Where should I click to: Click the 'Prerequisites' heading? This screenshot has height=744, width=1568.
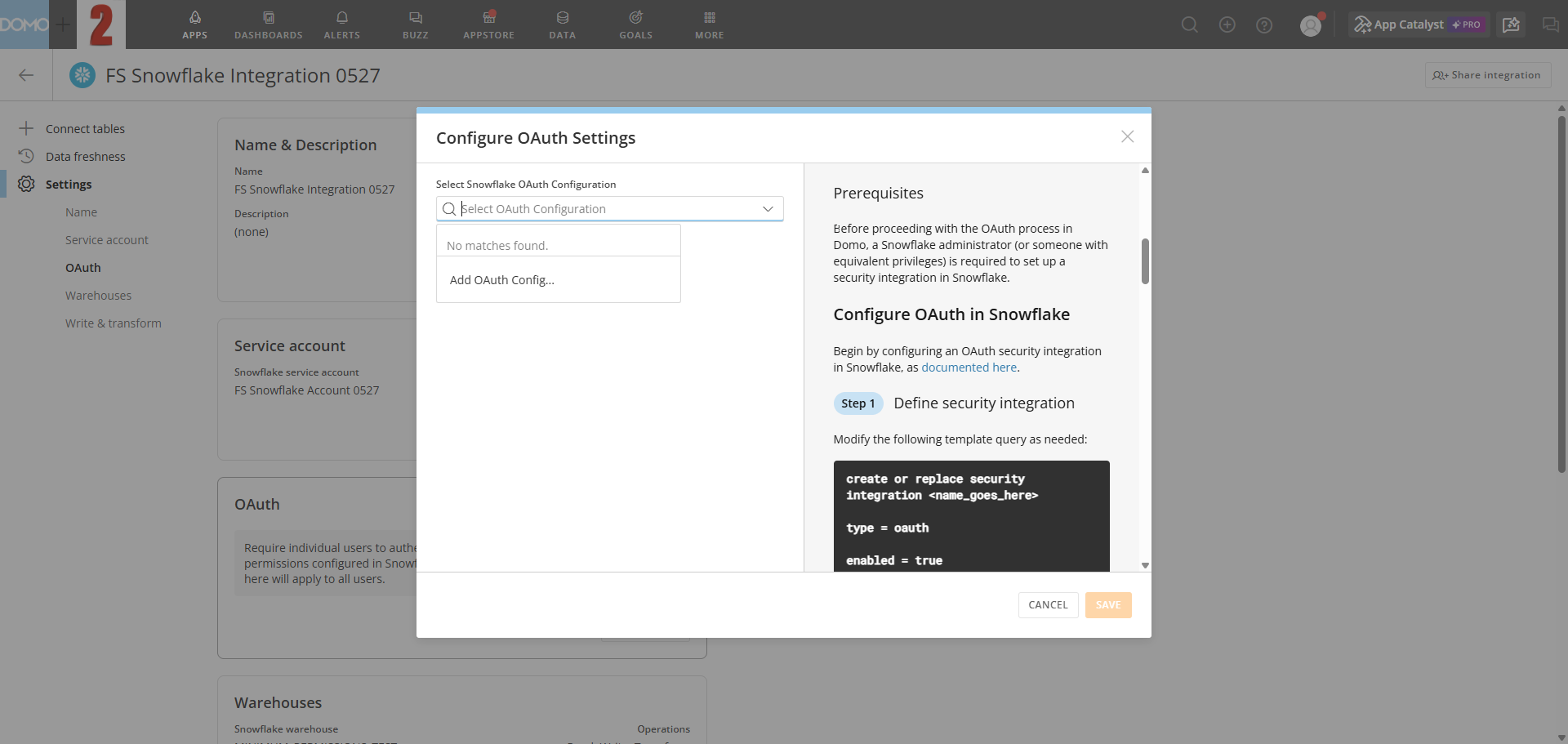point(878,194)
